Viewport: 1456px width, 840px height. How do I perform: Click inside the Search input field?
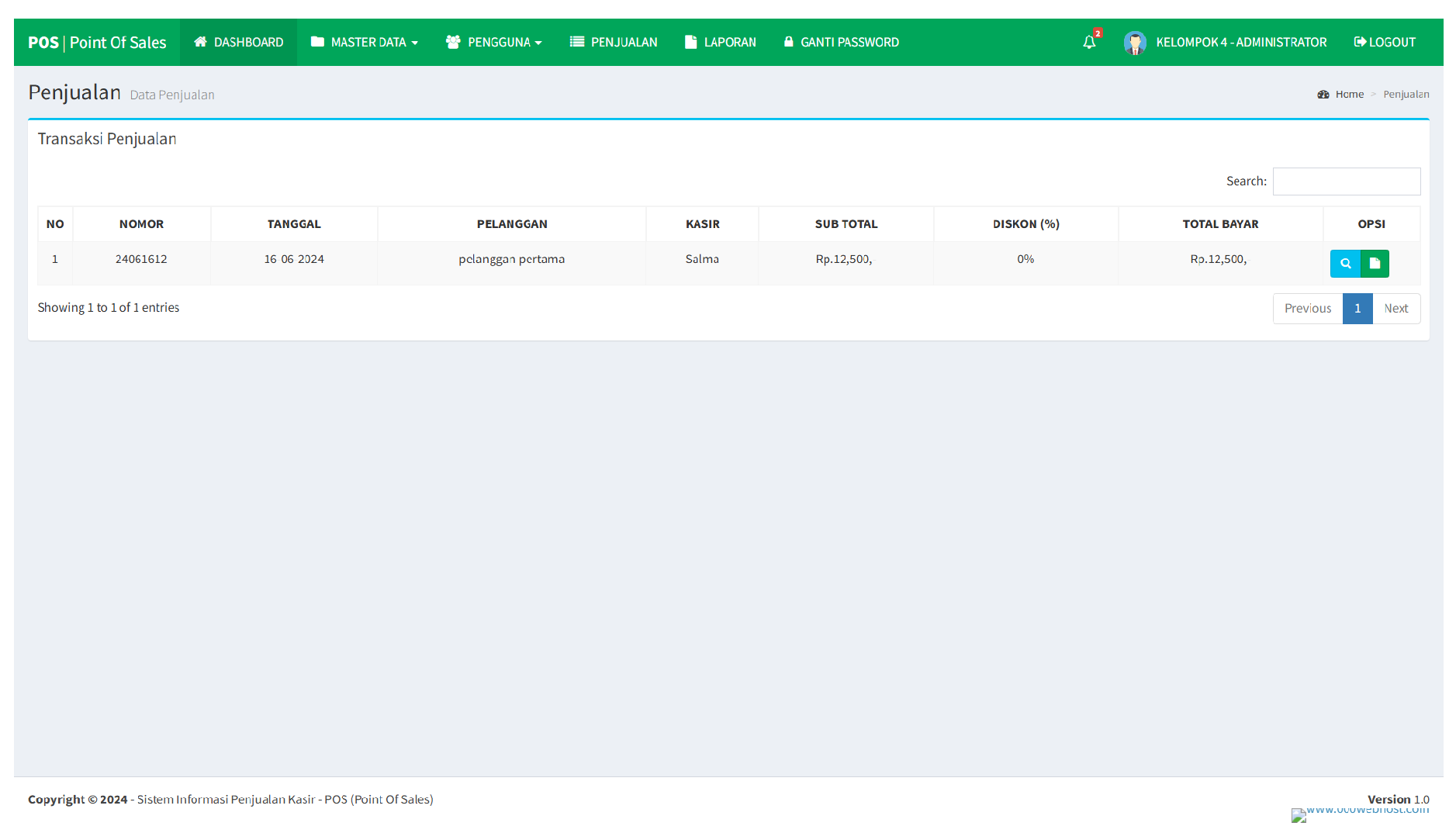[1347, 181]
